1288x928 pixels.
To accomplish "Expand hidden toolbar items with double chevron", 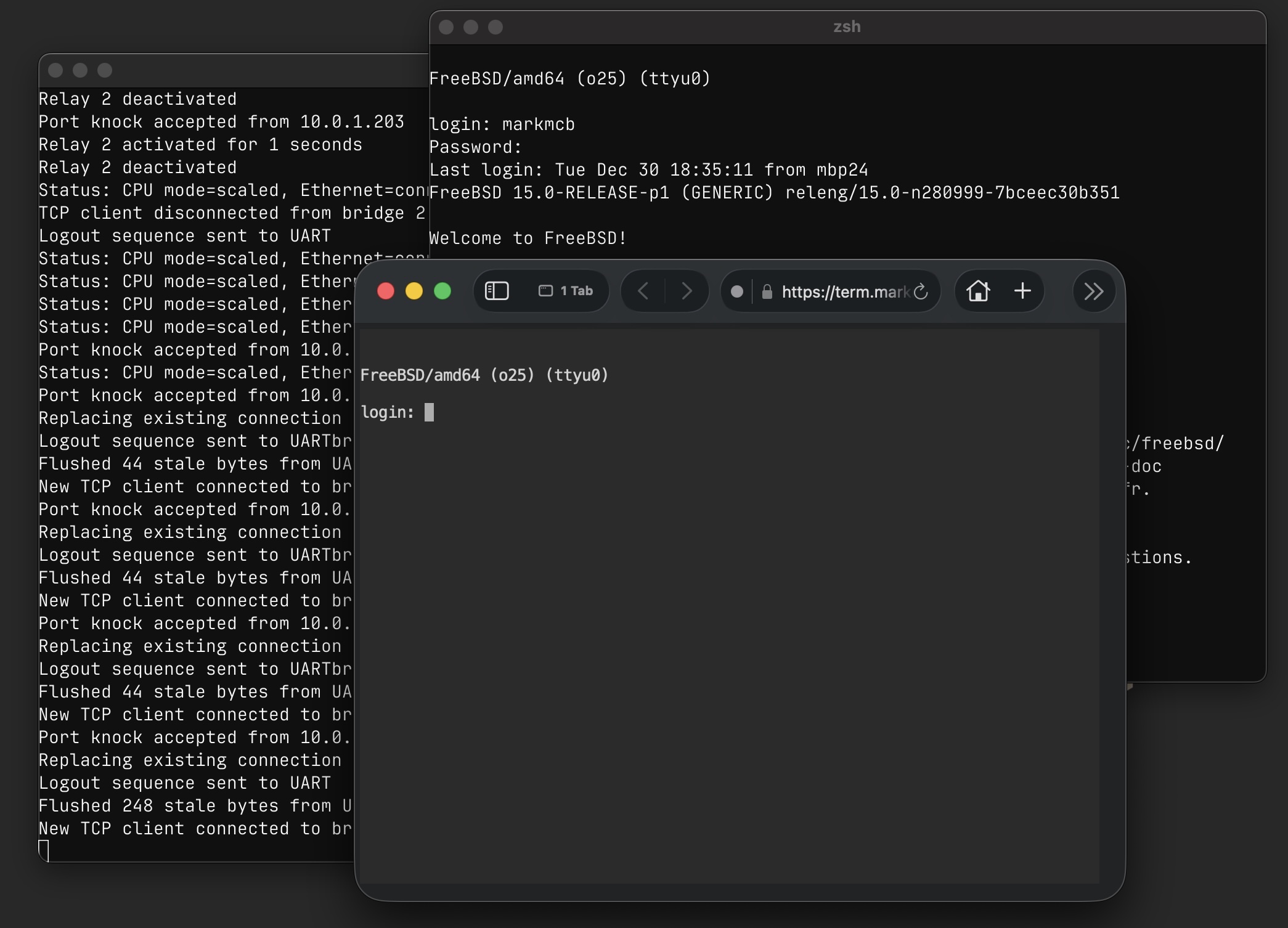I will 1093,291.
